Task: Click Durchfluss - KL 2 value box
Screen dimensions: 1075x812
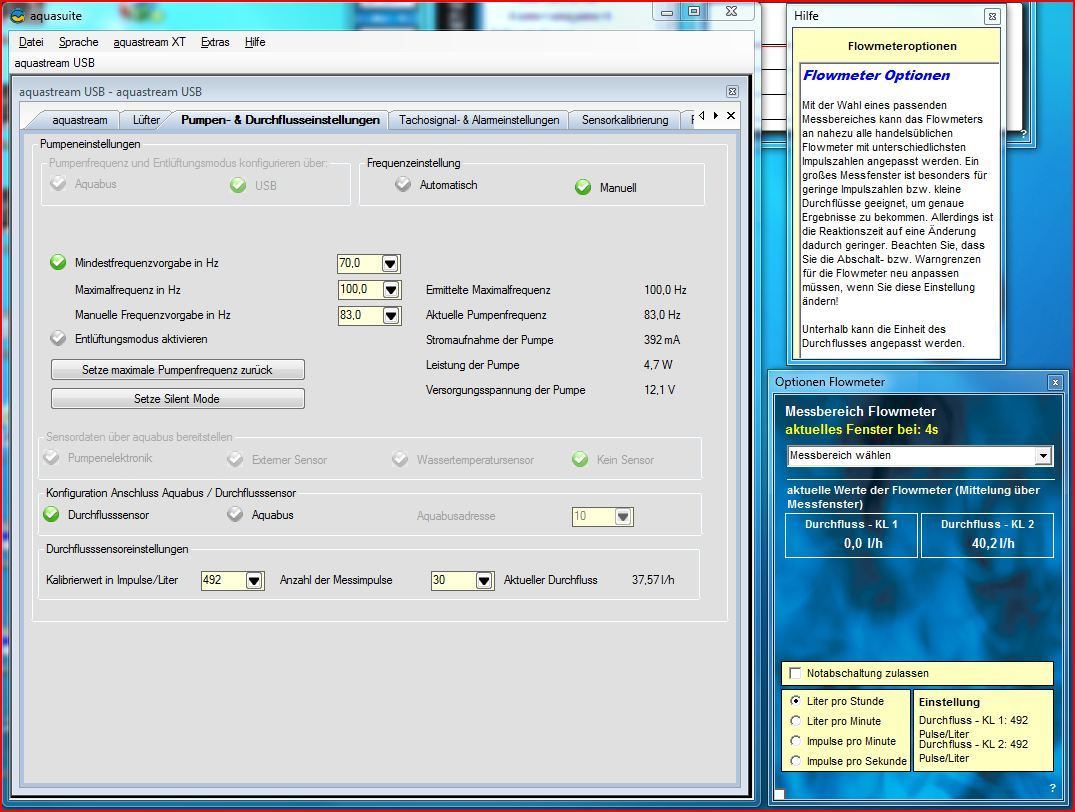Action: [987, 535]
